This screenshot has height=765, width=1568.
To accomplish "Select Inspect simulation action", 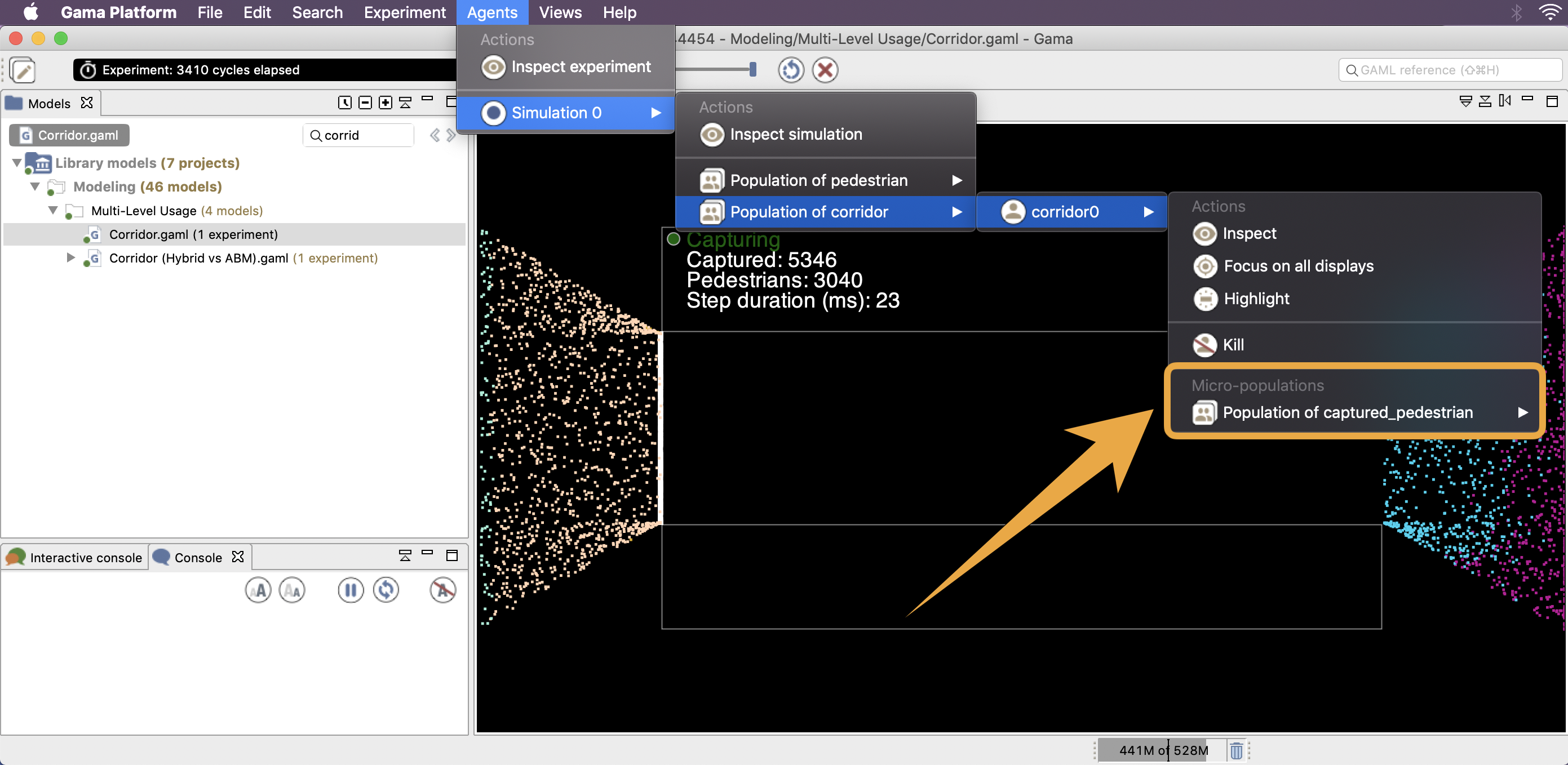I will pos(796,134).
